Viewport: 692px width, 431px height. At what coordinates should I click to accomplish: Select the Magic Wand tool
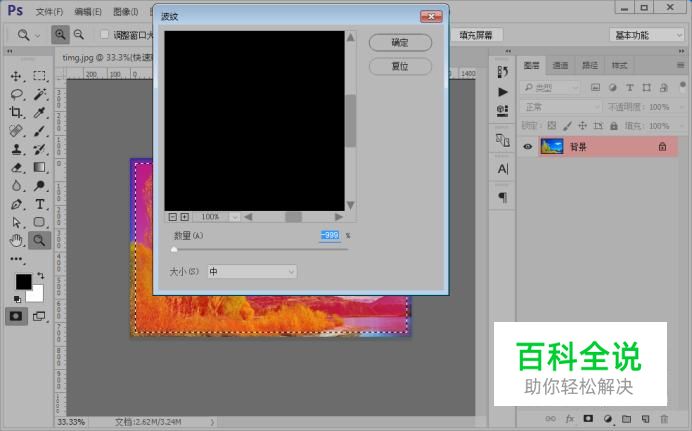39,94
